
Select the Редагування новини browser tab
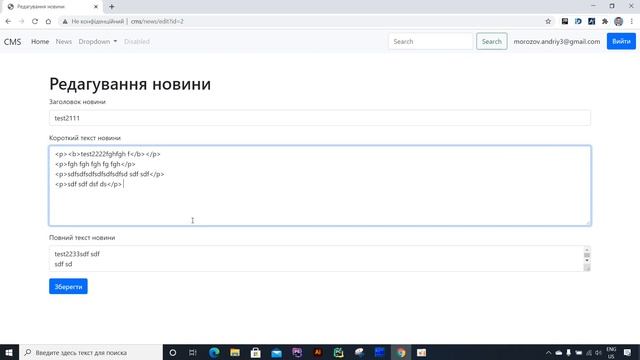(51, 7)
